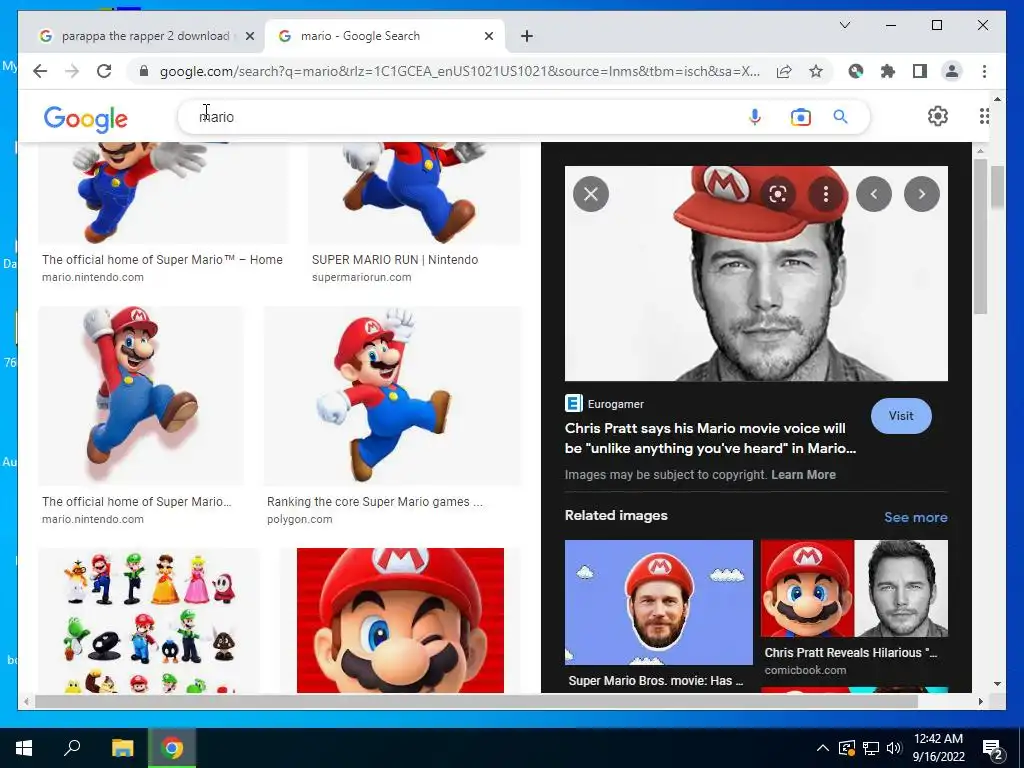The height and width of the screenshot is (768, 1024).
Task: Open the SUPER MARIO RUN Nintendo result
Action: coord(395,259)
